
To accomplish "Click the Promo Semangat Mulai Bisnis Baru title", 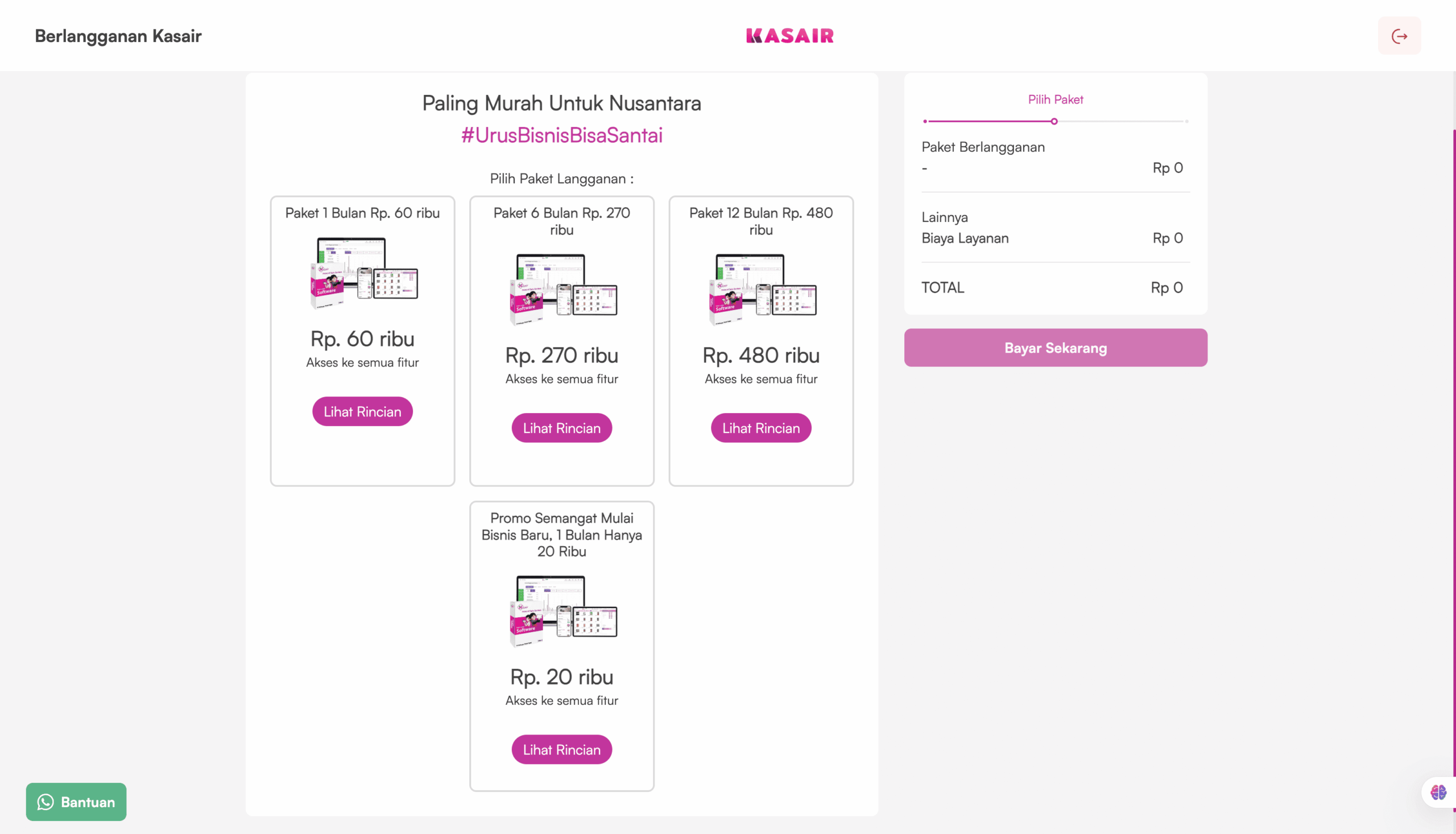I will (x=562, y=534).
